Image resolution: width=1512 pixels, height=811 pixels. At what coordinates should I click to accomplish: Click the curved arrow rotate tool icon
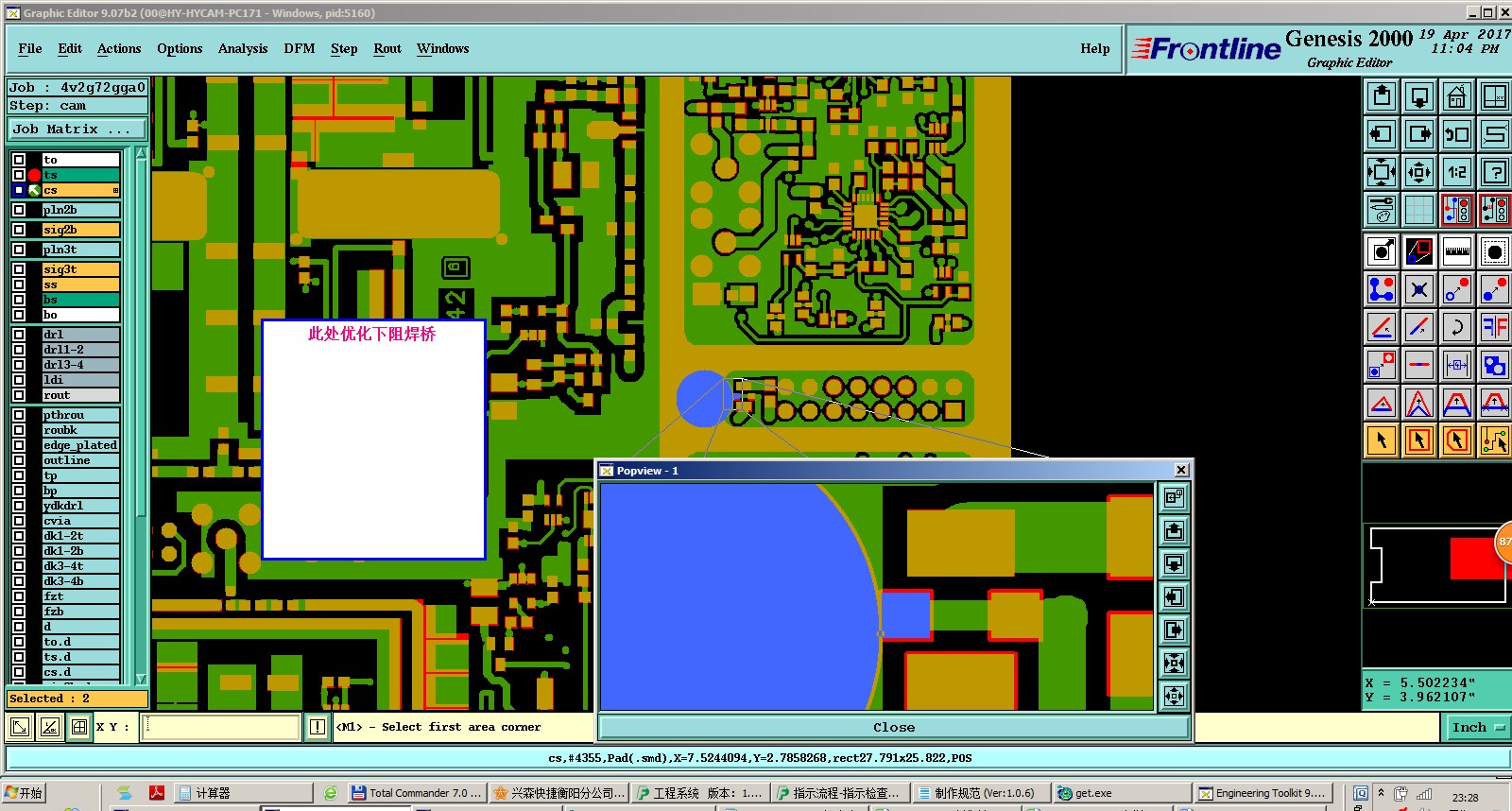pos(1457,327)
